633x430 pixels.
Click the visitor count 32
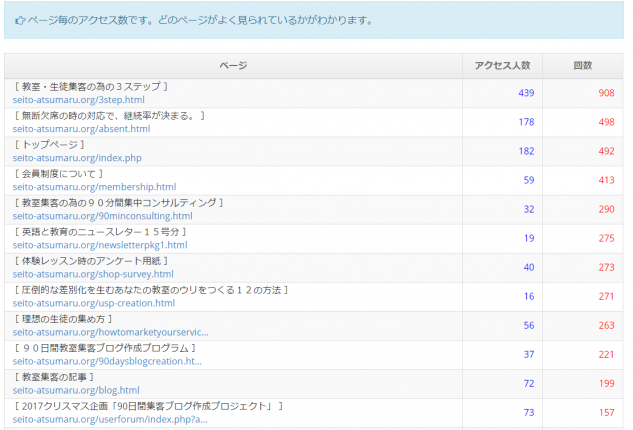(529, 209)
